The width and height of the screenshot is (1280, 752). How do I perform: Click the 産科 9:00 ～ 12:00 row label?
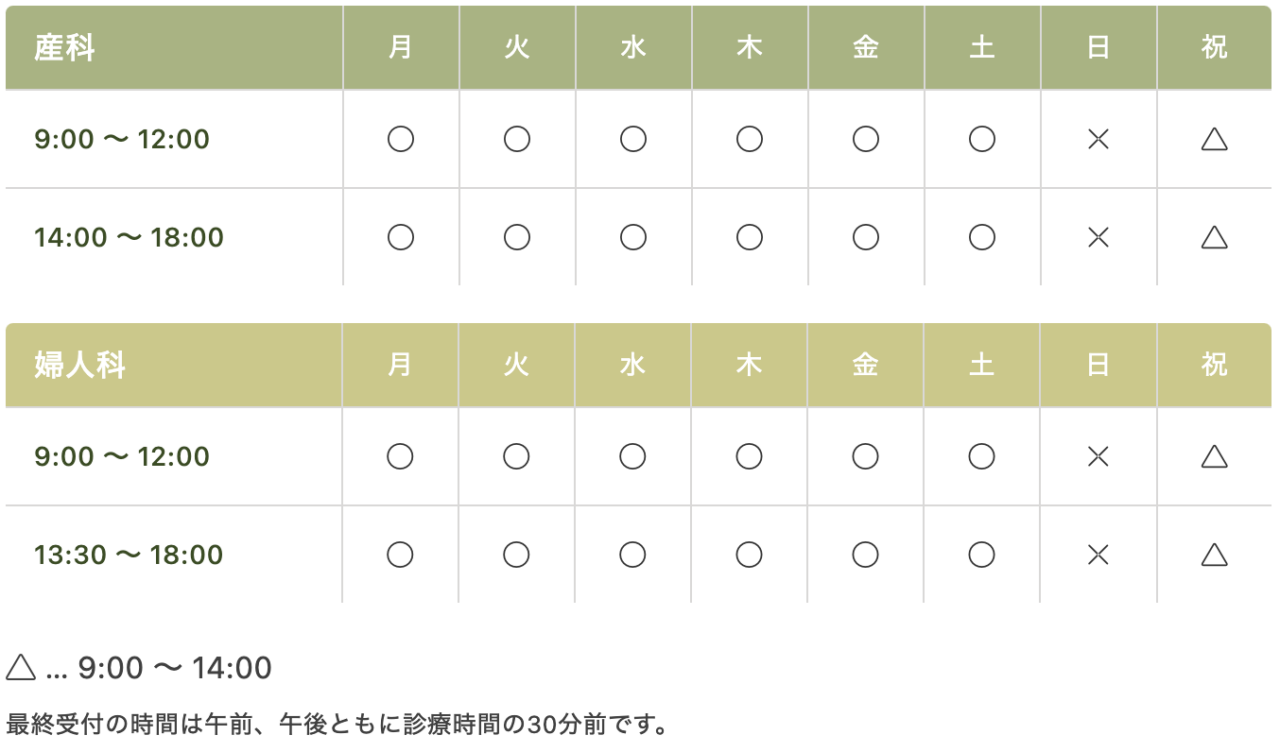click(122, 139)
